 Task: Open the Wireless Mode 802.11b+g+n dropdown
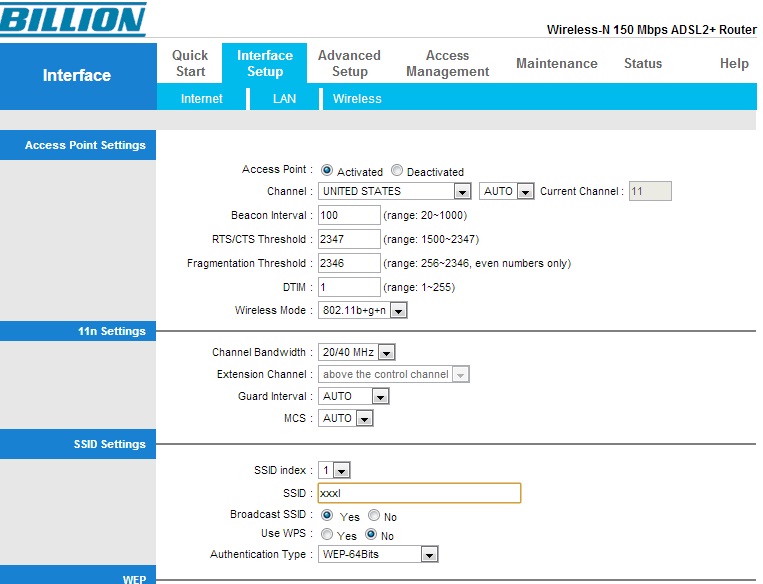pos(363,310)
